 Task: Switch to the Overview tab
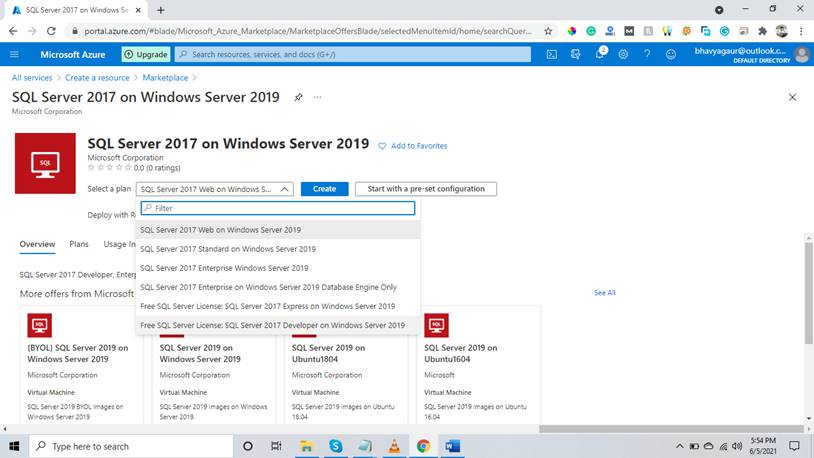(x=37, y=244)
